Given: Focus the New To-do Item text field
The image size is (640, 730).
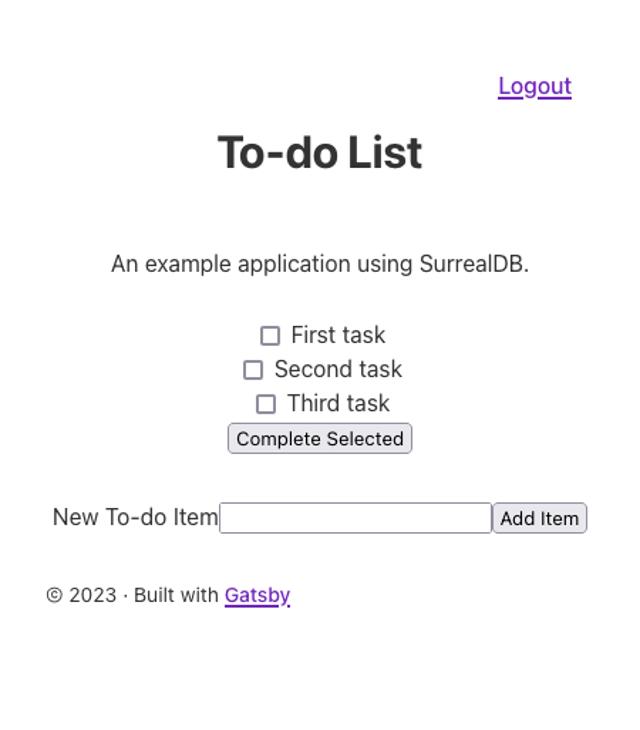Looking at the screenshot, I should (355, 518).
